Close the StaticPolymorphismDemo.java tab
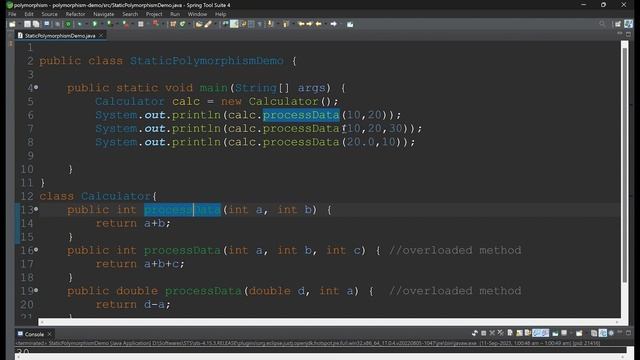The height and width of the screenshot is (360, 640). click(x=101, y=36)
